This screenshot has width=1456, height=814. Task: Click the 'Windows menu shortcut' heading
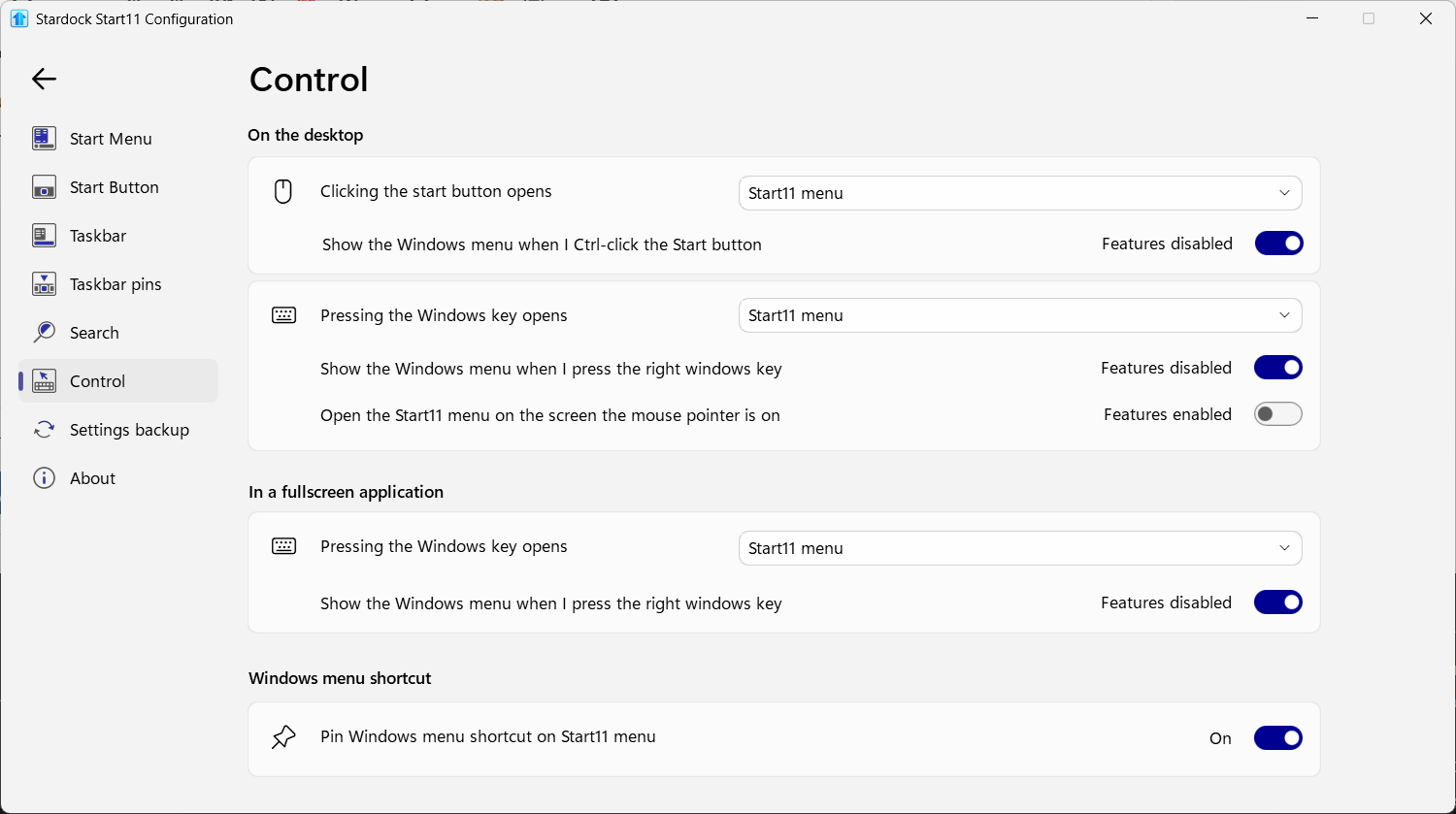pos(340,678)
